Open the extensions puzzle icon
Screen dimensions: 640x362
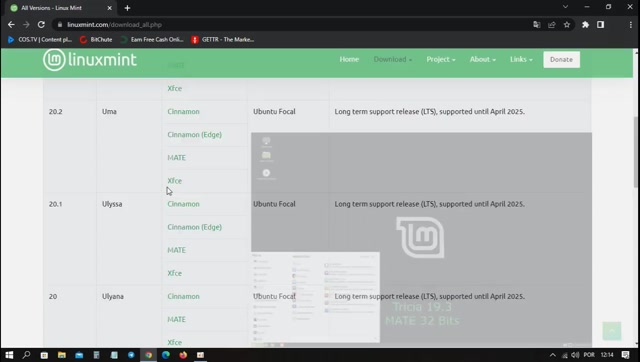[x=585, y=24]
